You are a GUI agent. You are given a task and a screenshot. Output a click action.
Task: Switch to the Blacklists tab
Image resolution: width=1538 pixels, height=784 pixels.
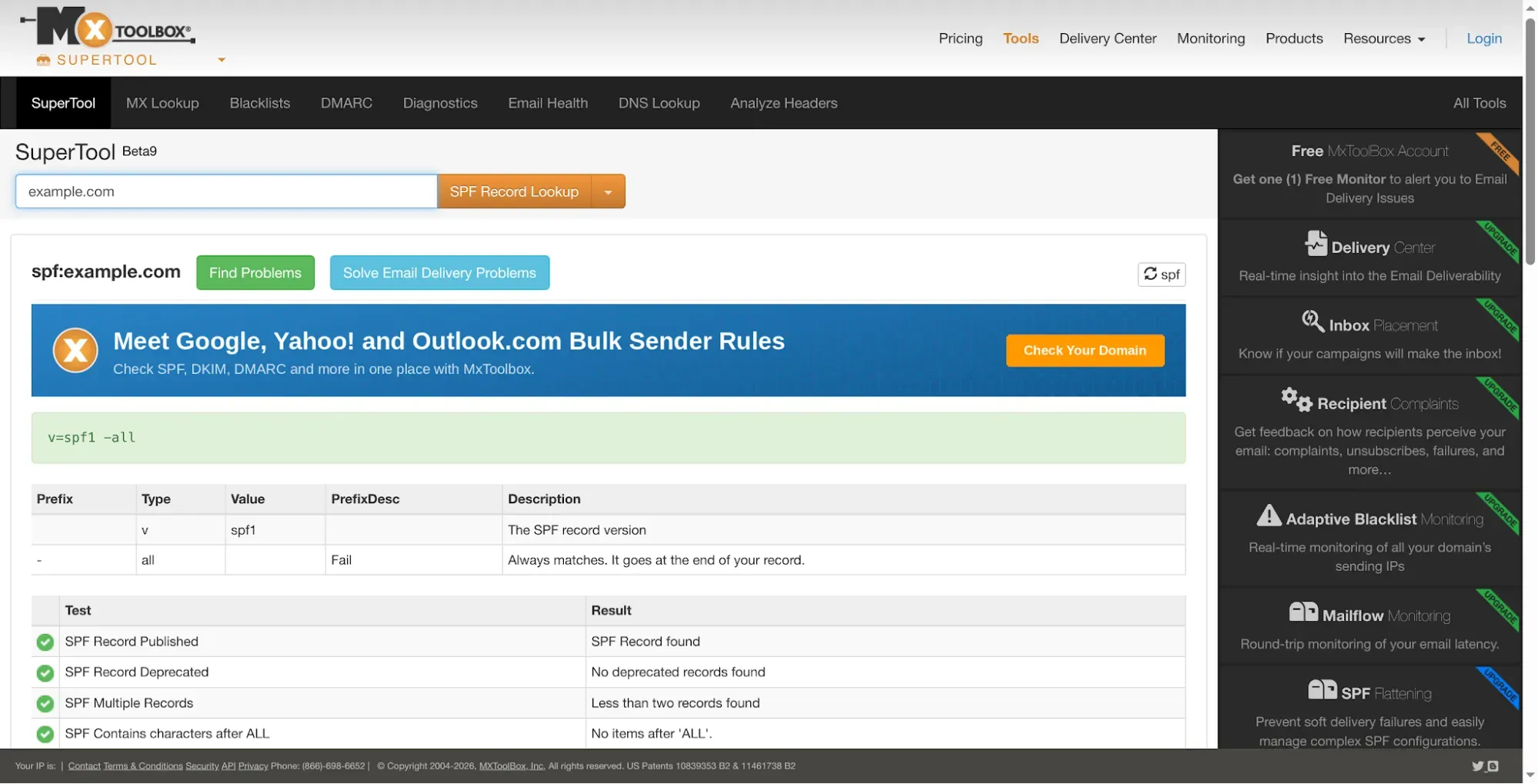[x=259, y=103]
